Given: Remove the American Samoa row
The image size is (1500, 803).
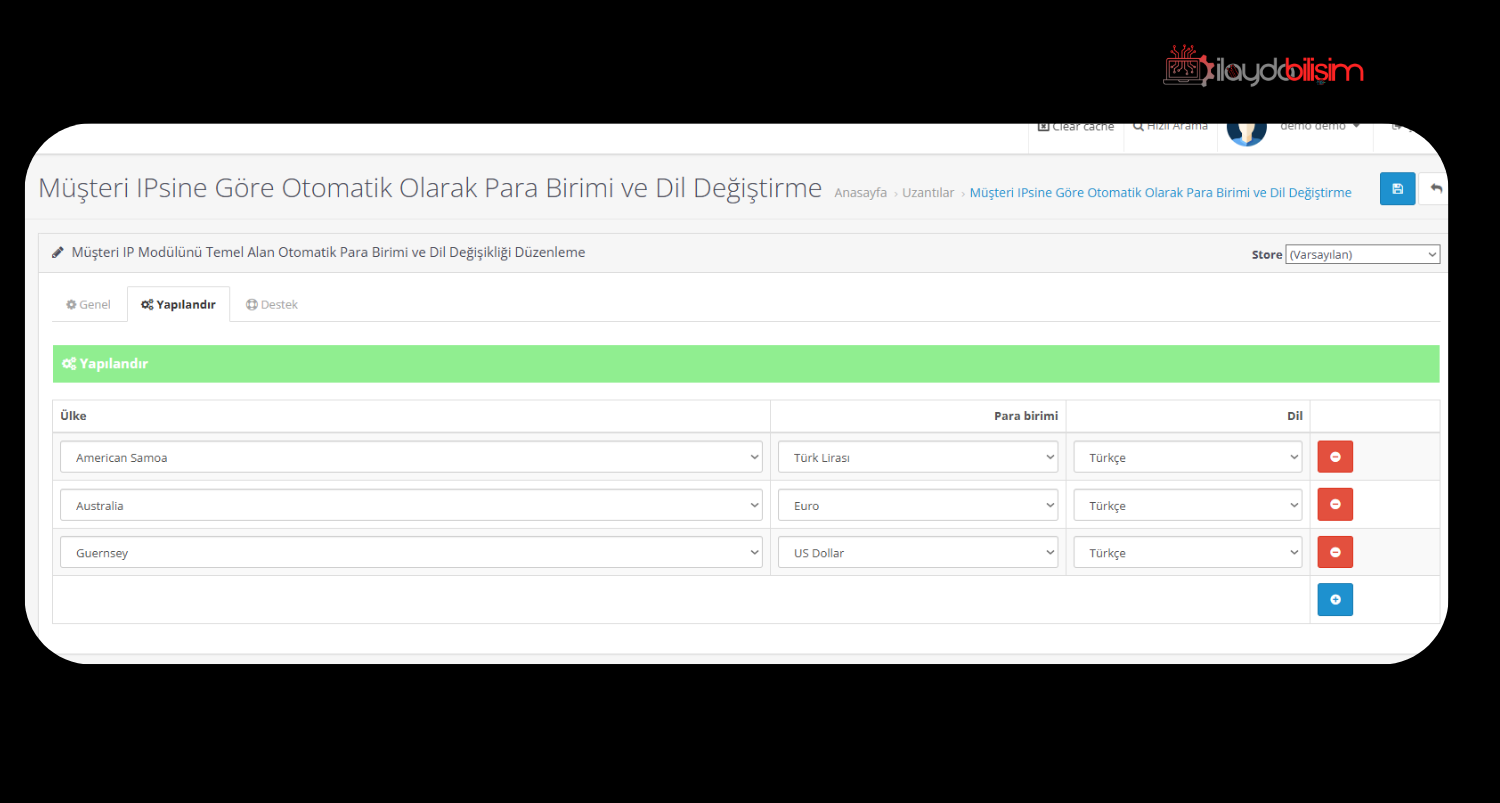Looking at the screenshot, I should click(x=1335, y=457).
